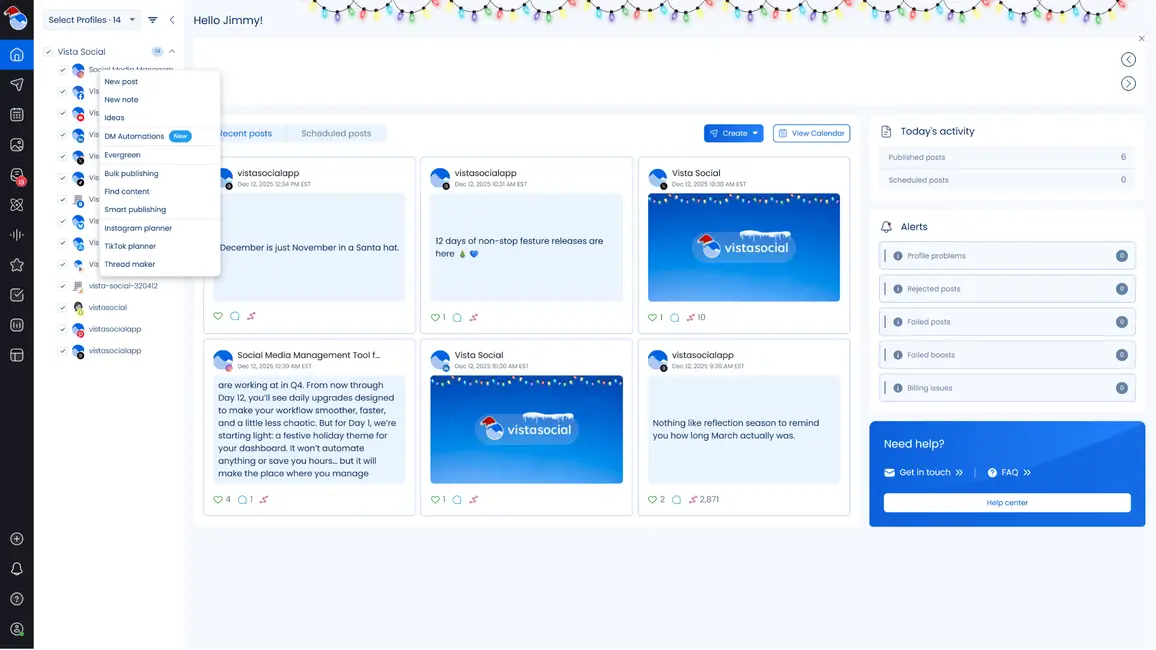Open the inbox icon with red badge
The height and width of the screenshot is (650, 1156).
[16, 176]
